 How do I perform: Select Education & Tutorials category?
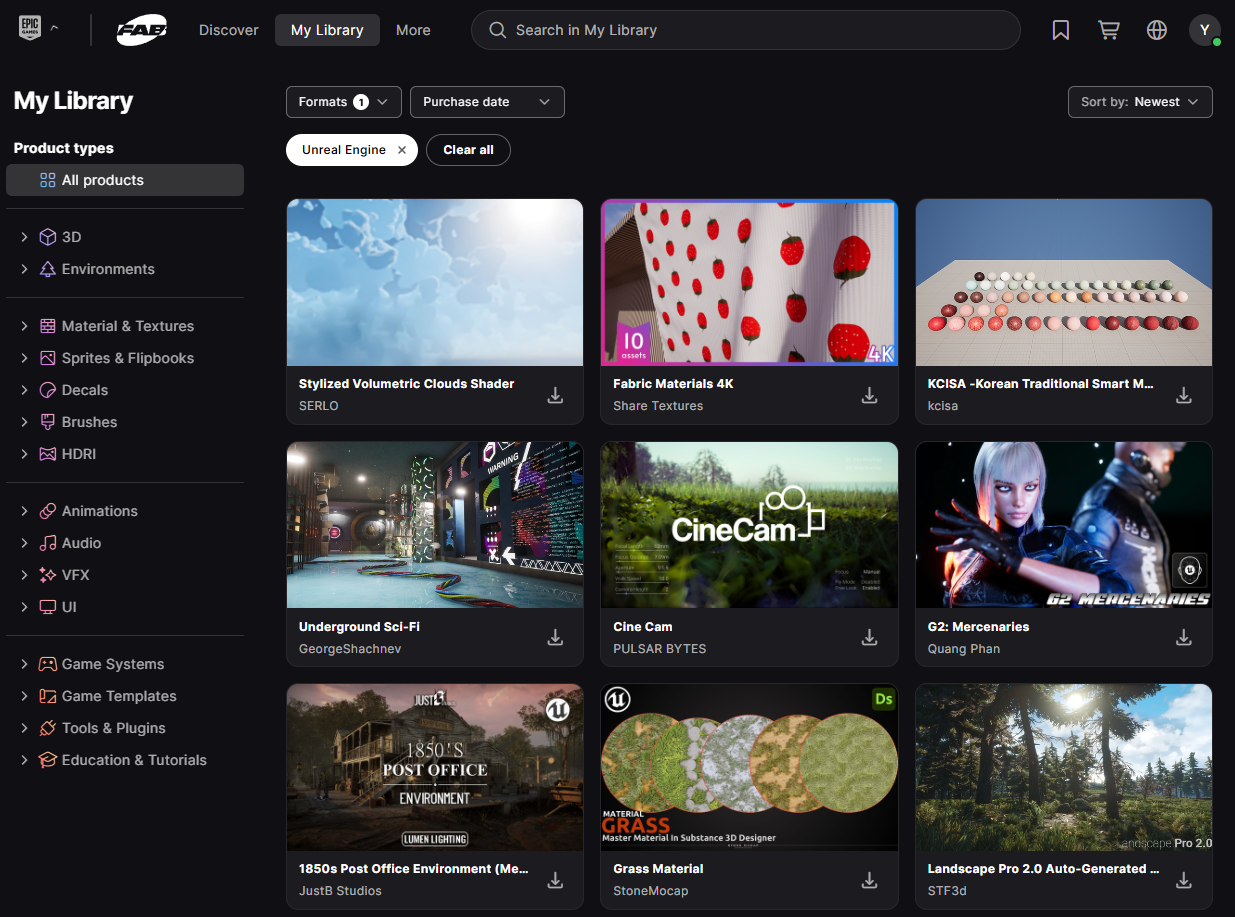[x=134, y=760]
